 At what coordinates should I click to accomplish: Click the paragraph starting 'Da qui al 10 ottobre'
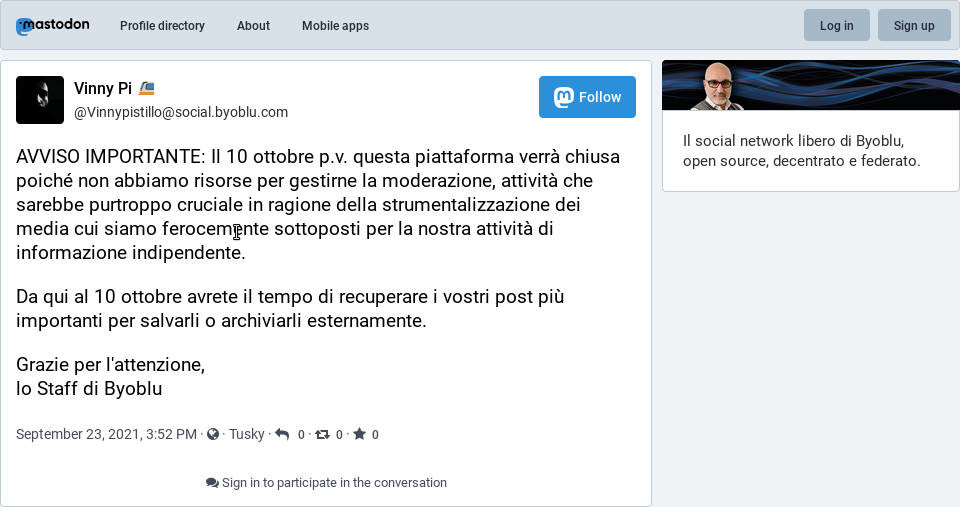coord(290,309)
